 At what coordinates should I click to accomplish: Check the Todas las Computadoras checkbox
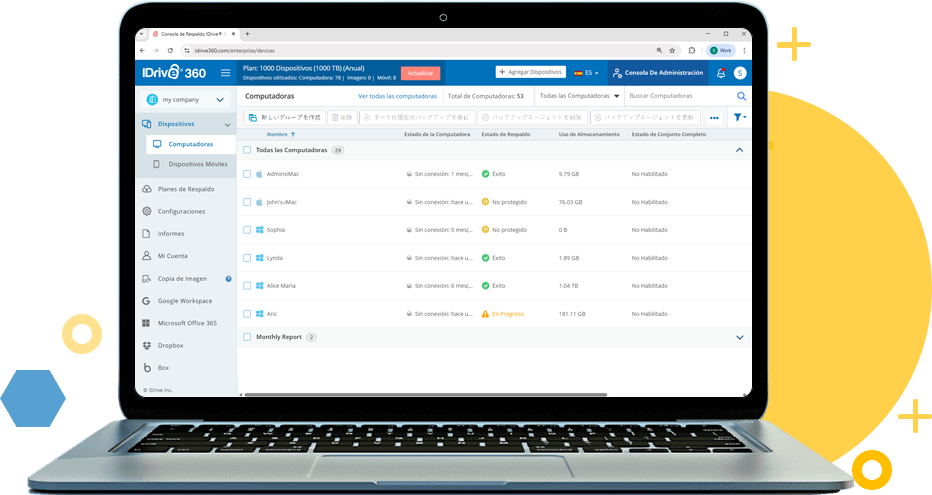[247, 150]
